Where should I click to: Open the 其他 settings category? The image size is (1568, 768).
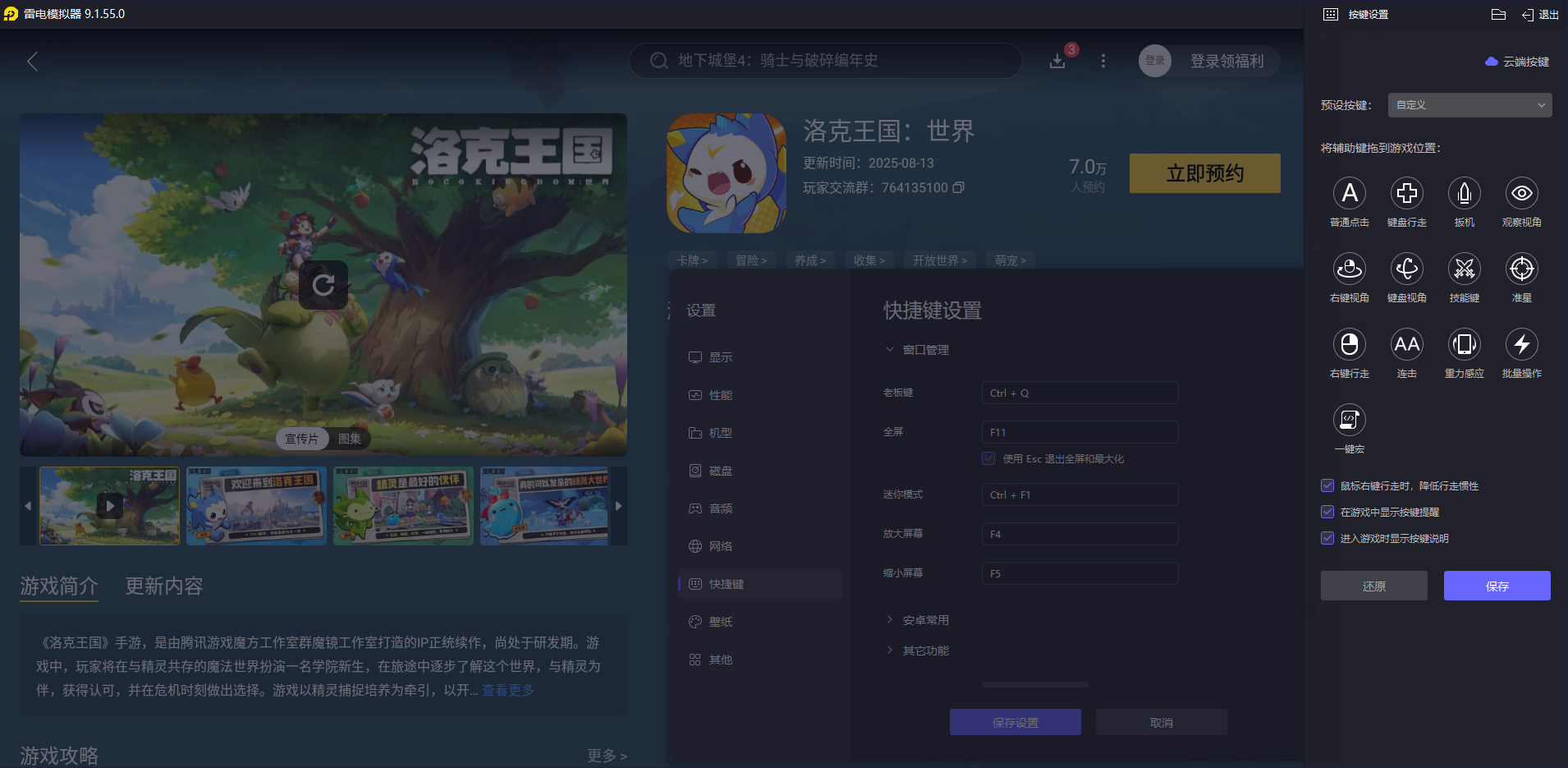coord(760,660)
